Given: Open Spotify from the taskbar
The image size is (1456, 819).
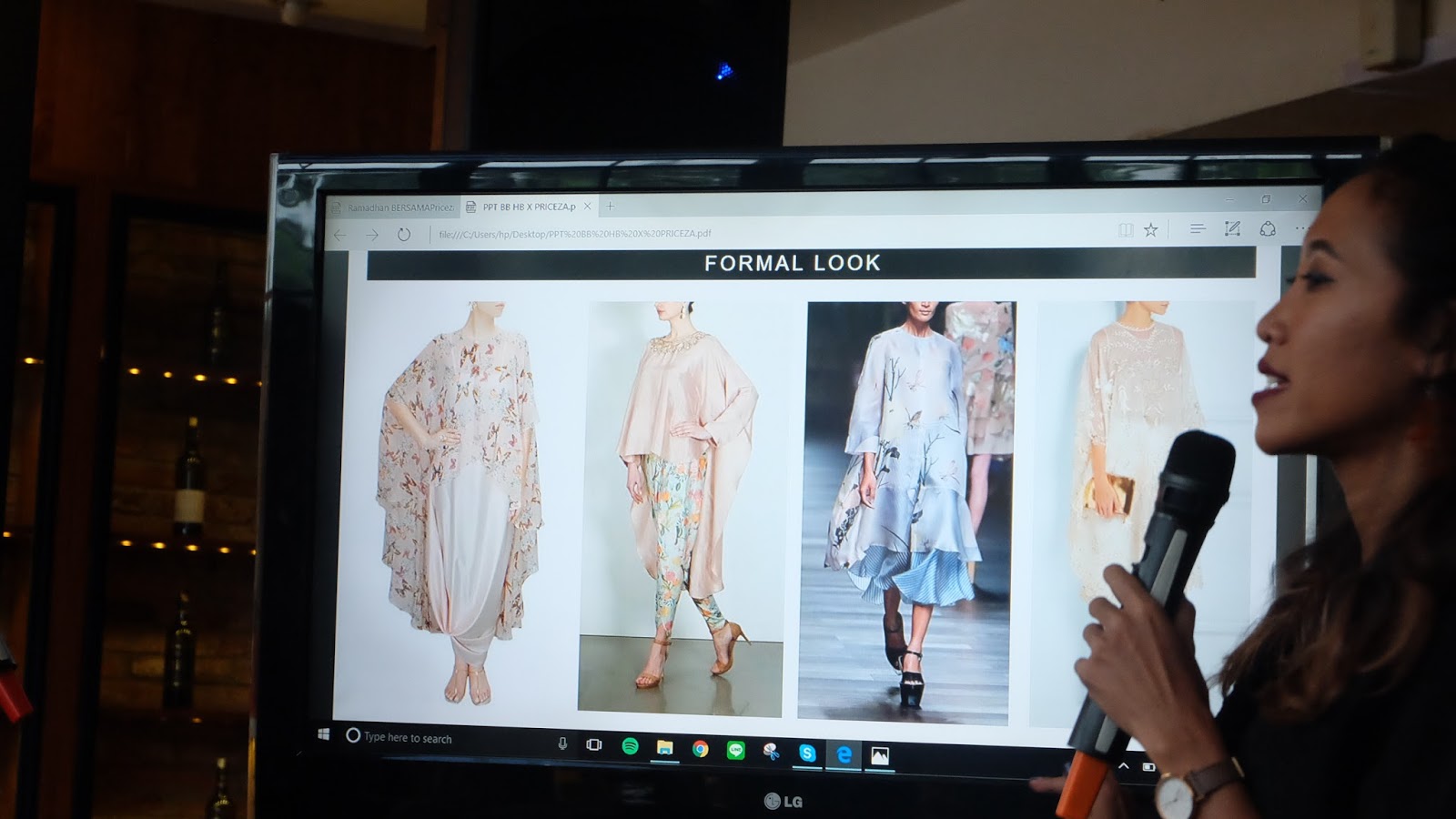Looking at the screenshot, I should tap(630, 746).
